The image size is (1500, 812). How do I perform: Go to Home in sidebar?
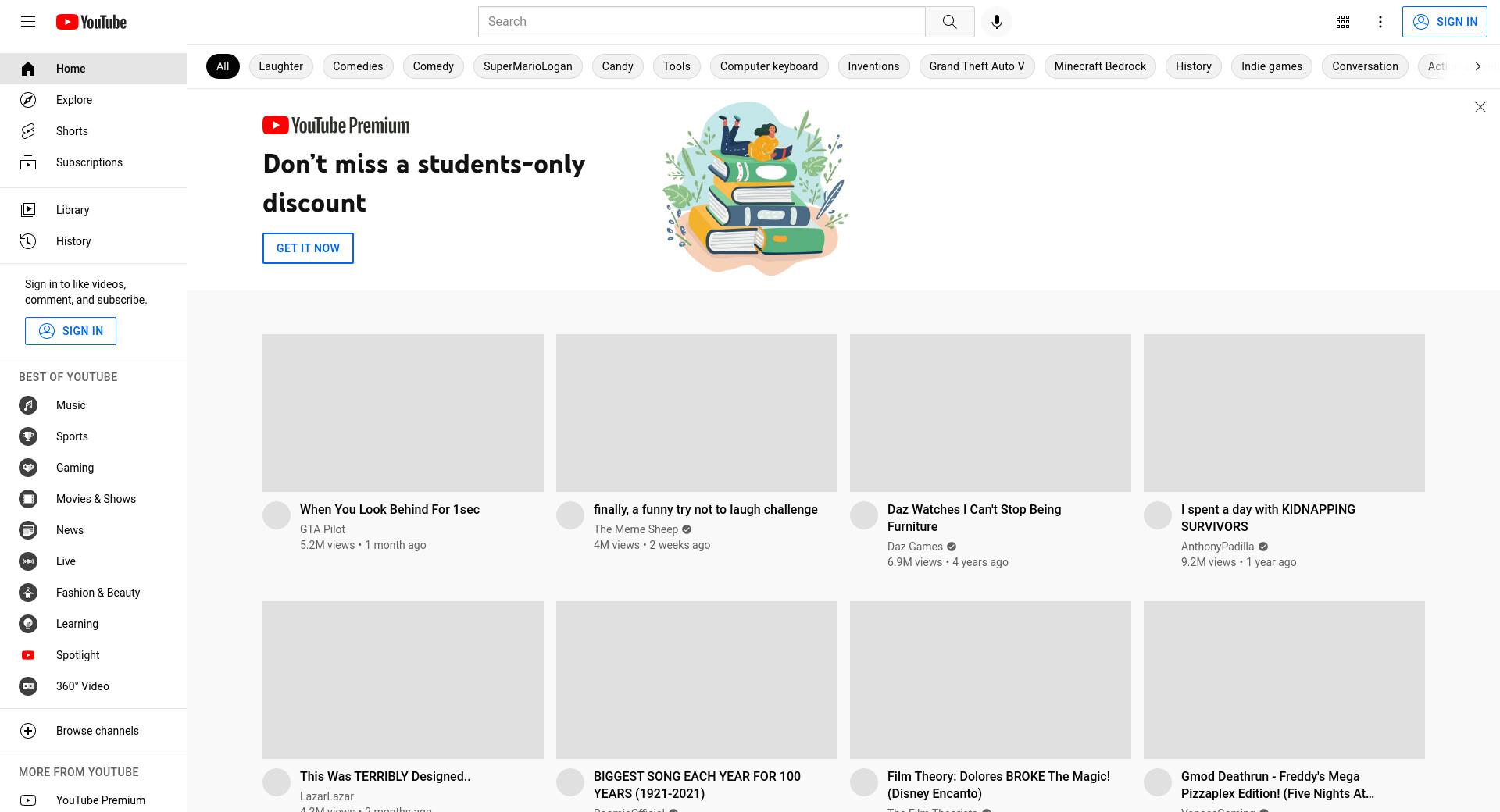pyautogui.click(x=94, y=69)
